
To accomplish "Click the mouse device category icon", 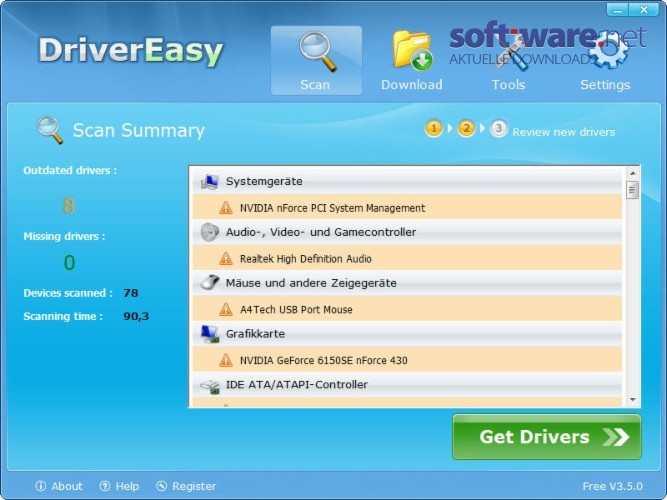I will click(210, 282).
